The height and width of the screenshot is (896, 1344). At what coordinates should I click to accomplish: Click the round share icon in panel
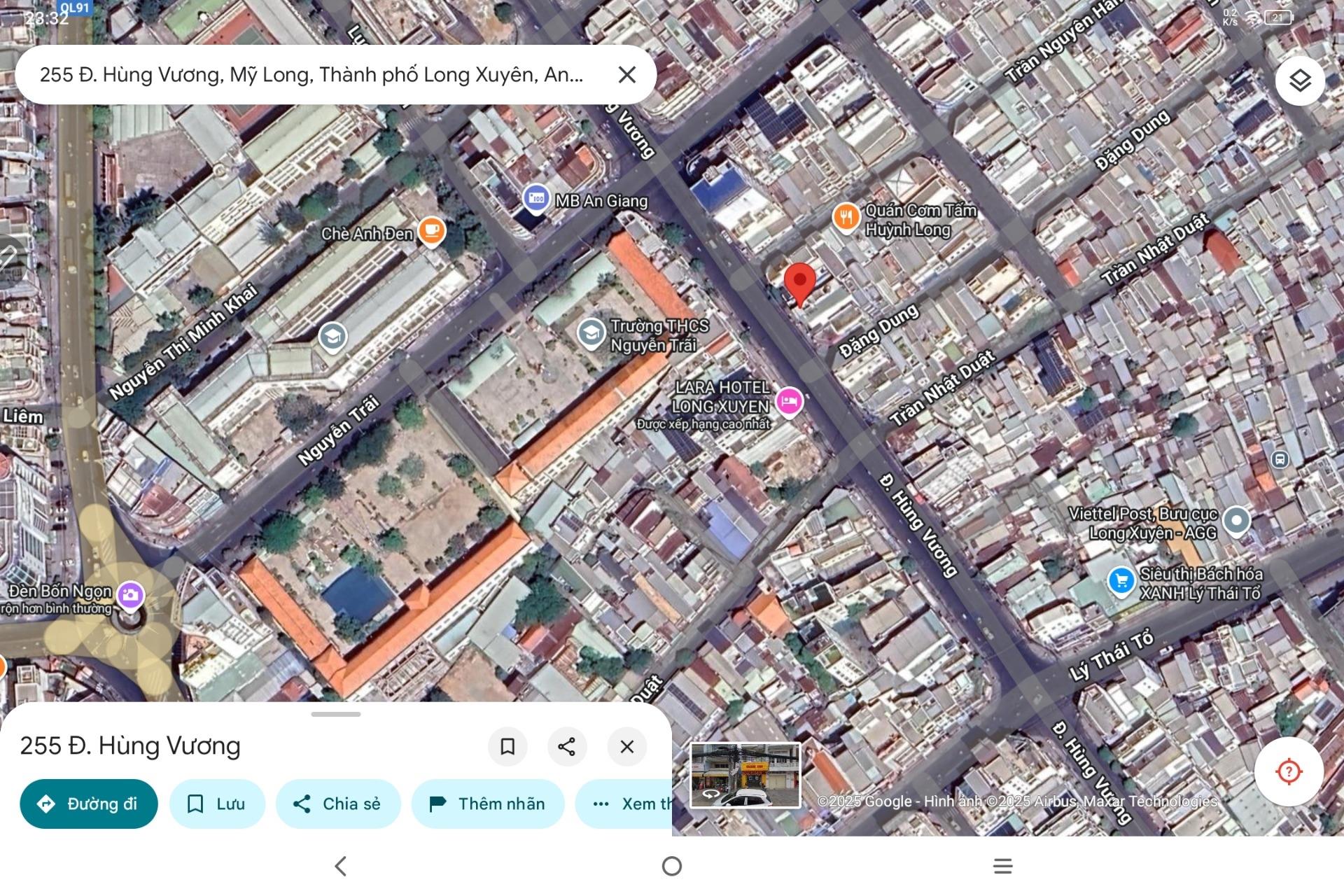click(567, 746)
